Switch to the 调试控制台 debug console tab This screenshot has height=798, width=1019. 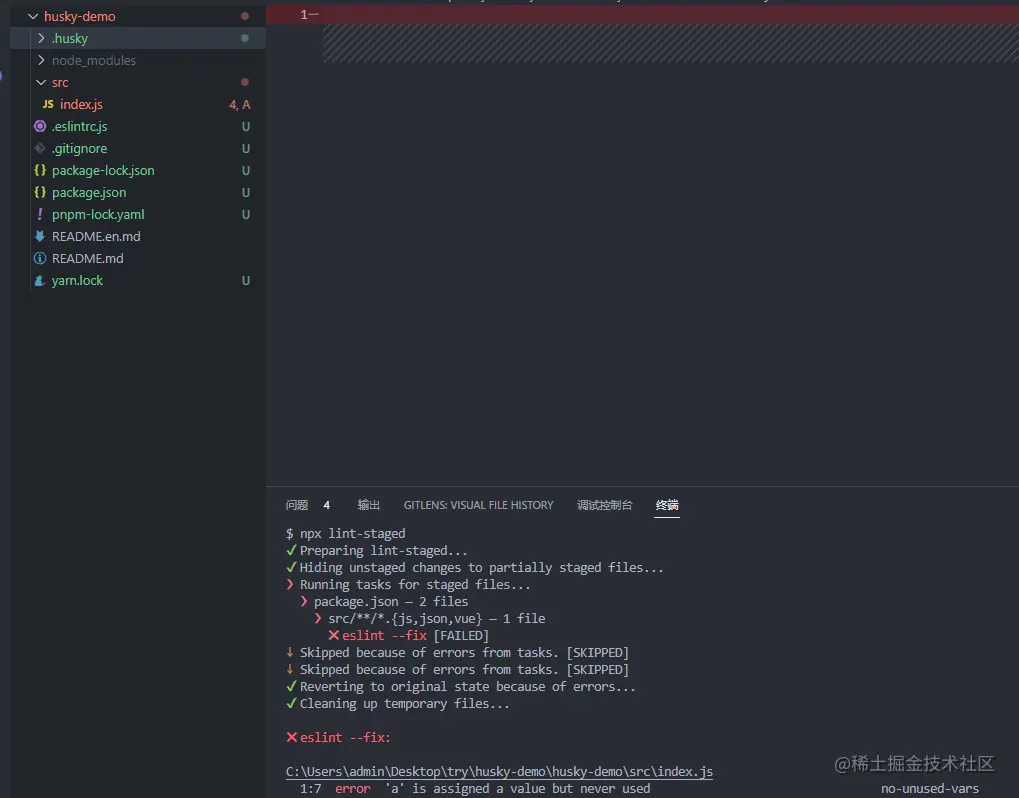(x=604, y=505)
